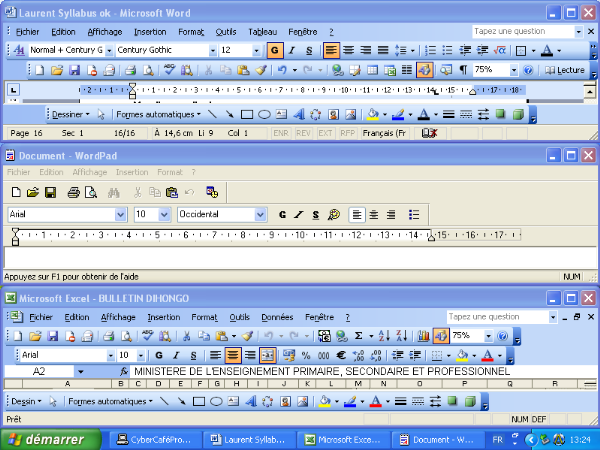Click Sort Ascending A-Z in Excel
The image size is (600, 450).
pos(384,336)
